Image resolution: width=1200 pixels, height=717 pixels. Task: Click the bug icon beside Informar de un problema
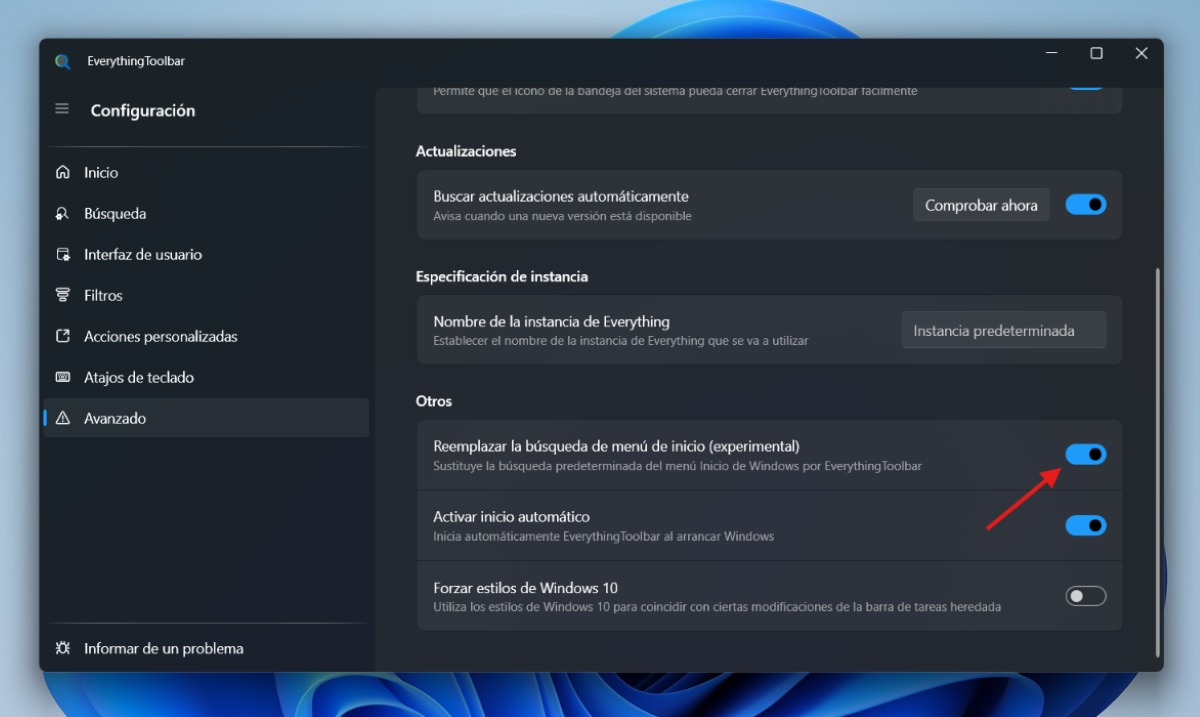tap(63, 649)
